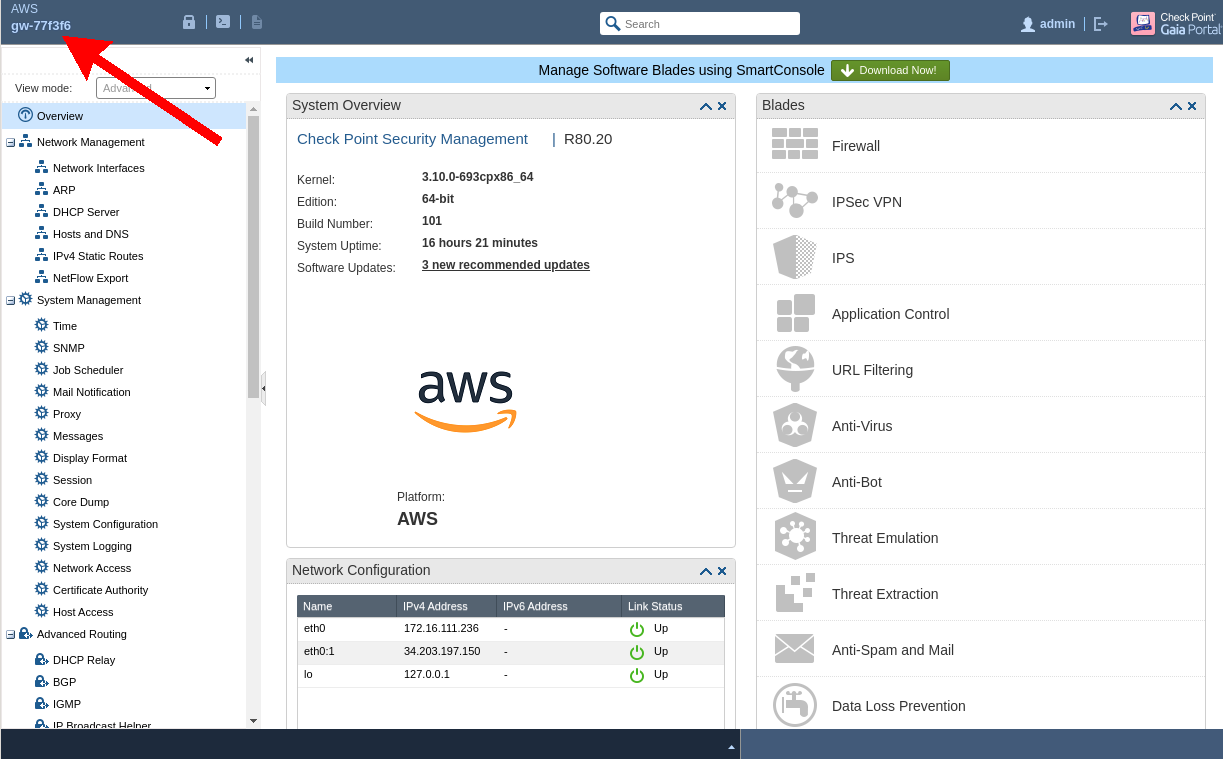Click the Threat Extraction blade icon
This screenshot has height=759, width=1223.
coord(795,593)
